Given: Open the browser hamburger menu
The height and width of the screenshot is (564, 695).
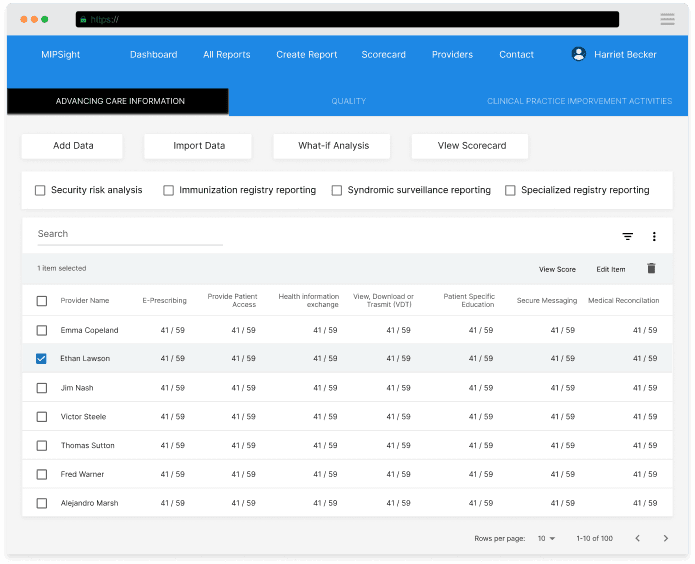Looking at the screenshot, I should click(667, 19).
